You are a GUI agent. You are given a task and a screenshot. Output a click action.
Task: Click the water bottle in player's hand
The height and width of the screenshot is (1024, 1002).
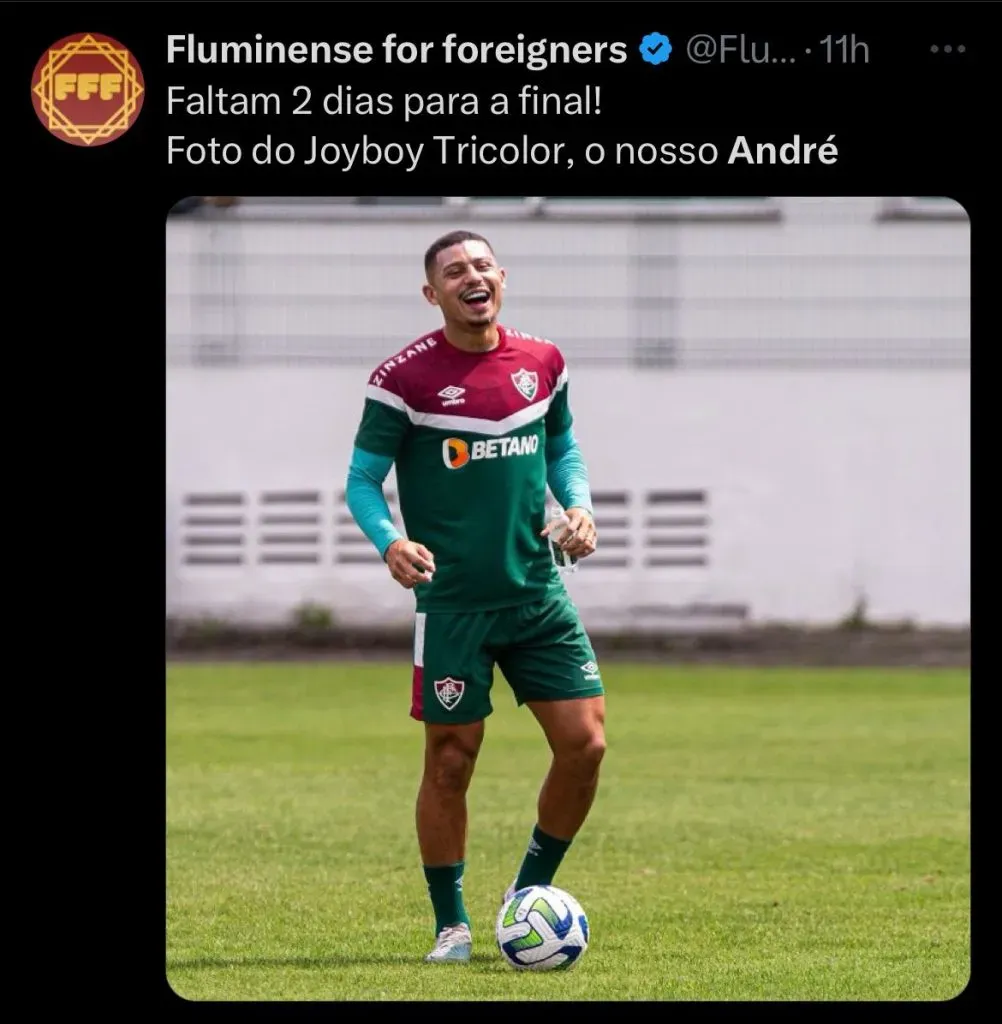point(560,537)
